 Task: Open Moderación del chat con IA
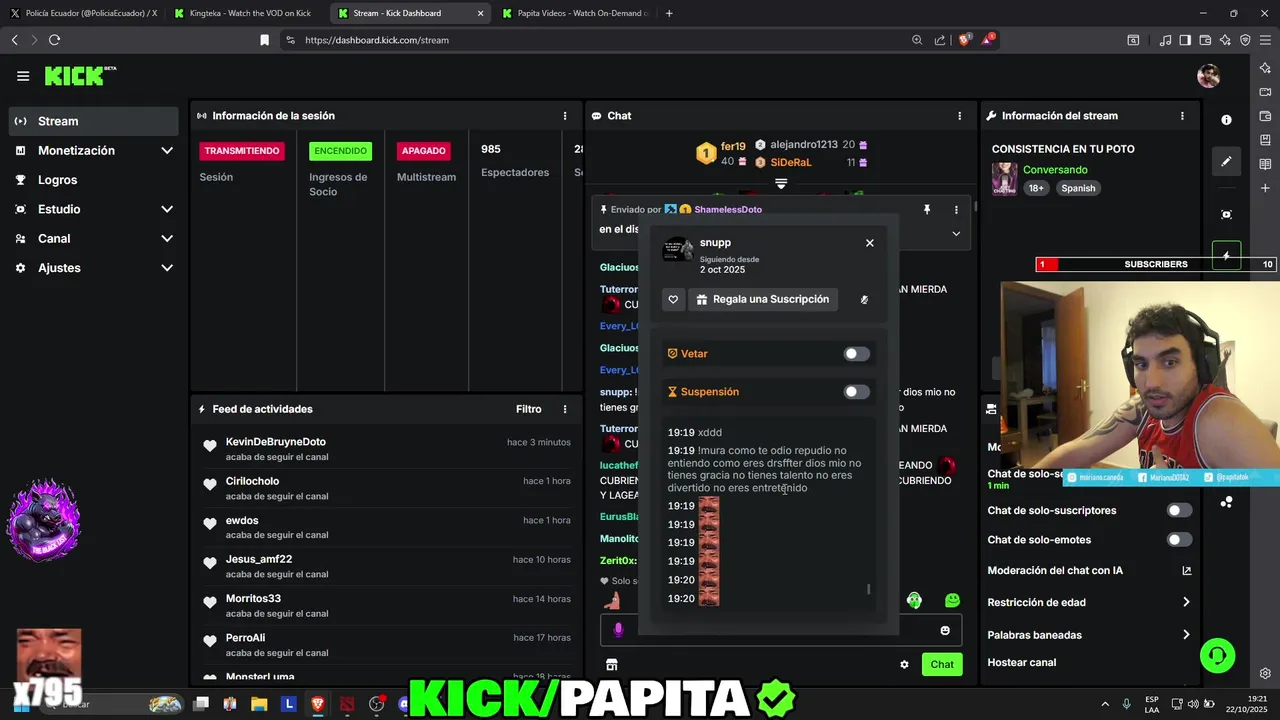point(1089,571)
